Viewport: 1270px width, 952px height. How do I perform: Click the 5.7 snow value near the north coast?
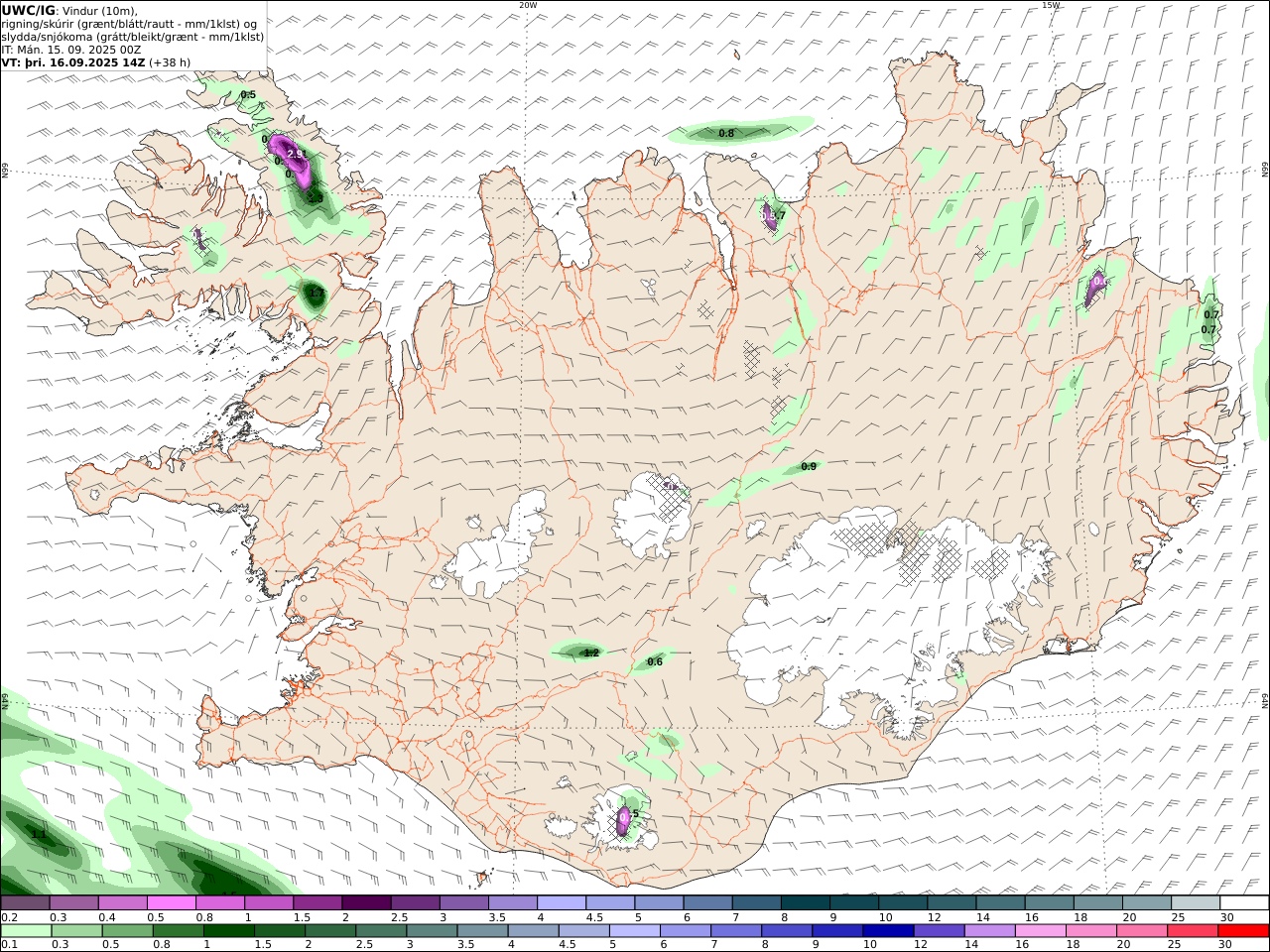[776, 215]
